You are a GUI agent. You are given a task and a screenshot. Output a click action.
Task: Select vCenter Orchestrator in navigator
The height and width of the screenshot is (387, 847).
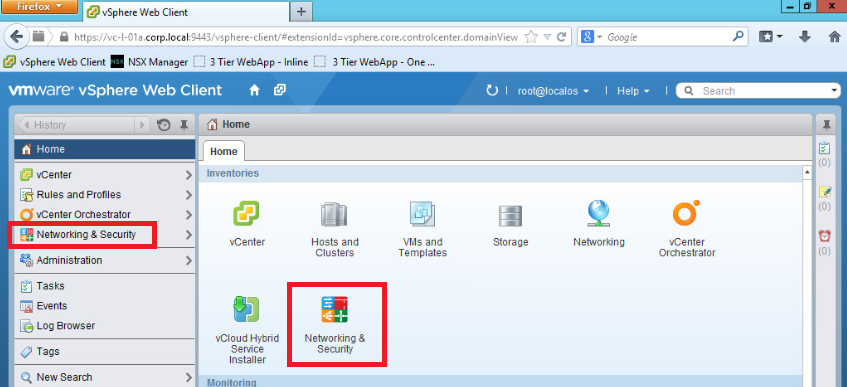click(105, 215)
